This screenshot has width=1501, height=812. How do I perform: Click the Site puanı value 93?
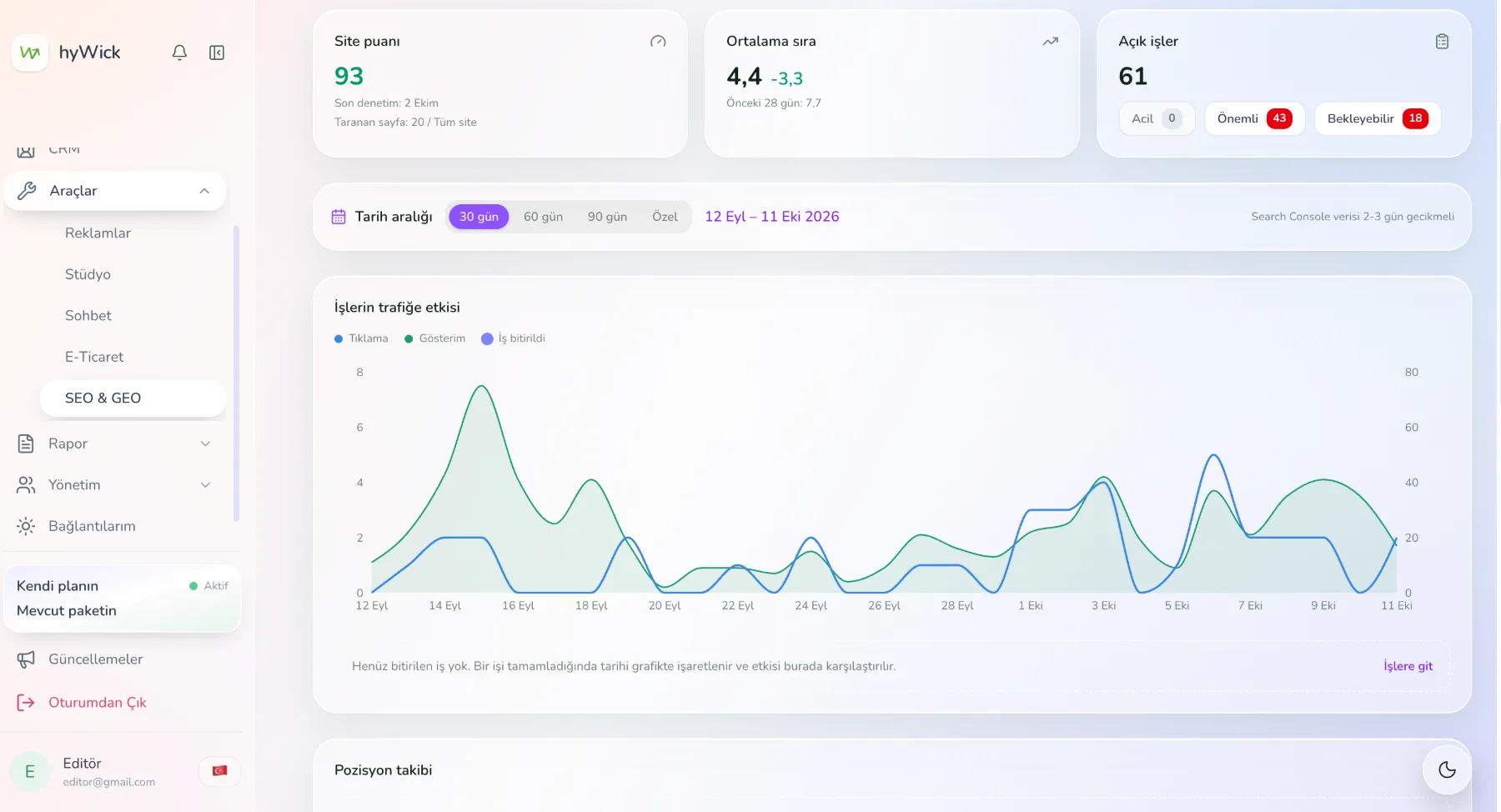[349, 77]
